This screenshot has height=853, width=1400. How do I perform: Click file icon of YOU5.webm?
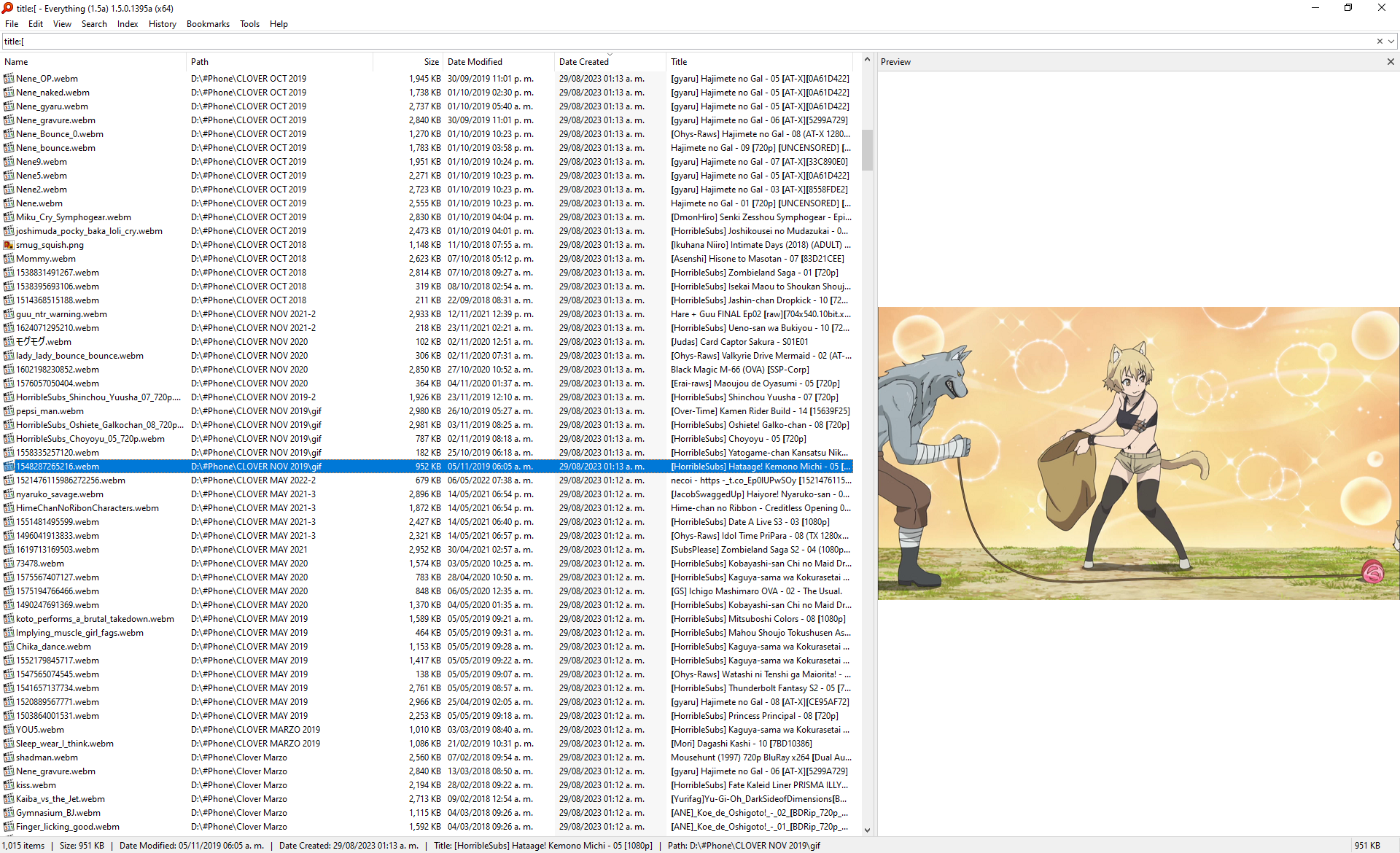(9, 730)
